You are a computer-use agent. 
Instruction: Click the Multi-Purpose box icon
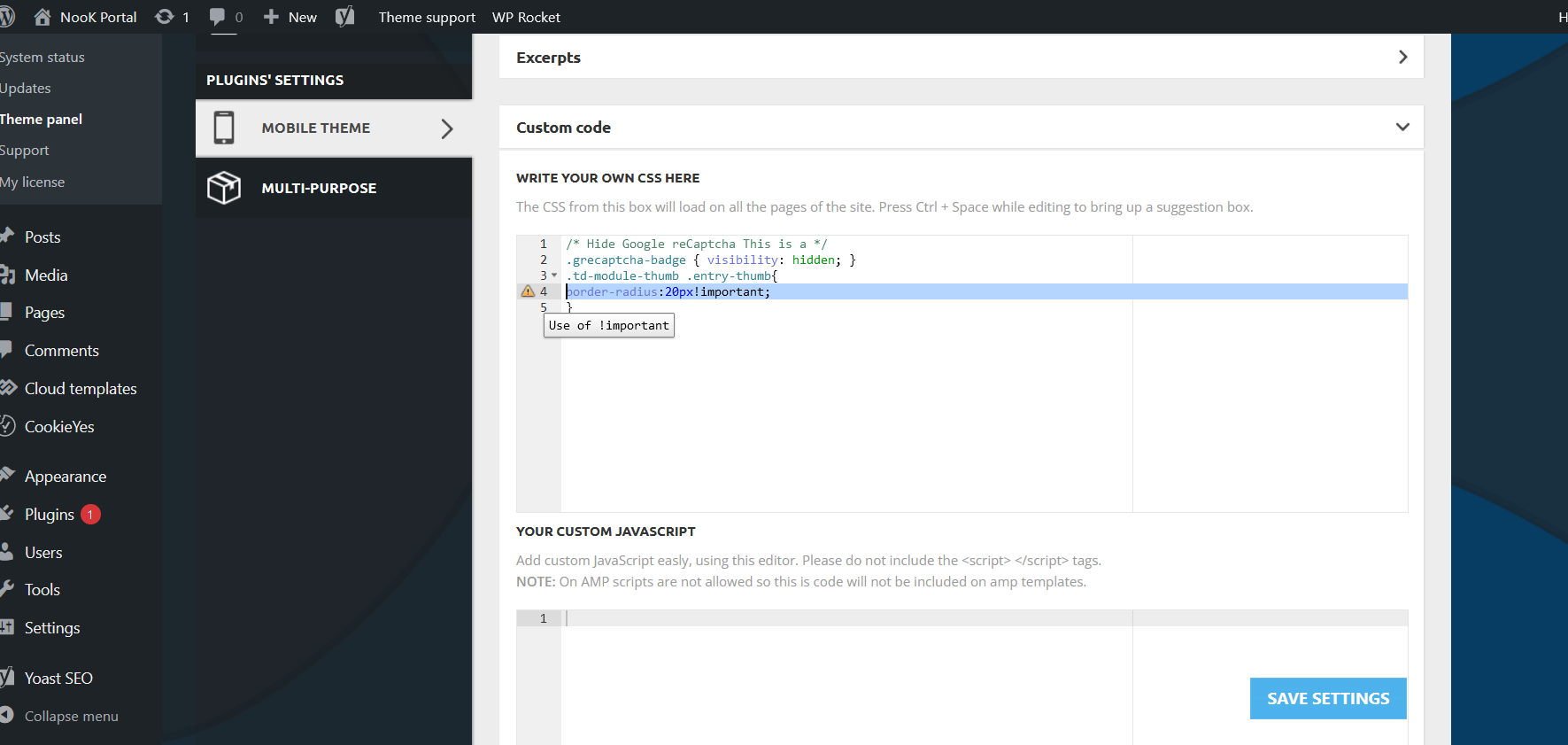(224, 188)
